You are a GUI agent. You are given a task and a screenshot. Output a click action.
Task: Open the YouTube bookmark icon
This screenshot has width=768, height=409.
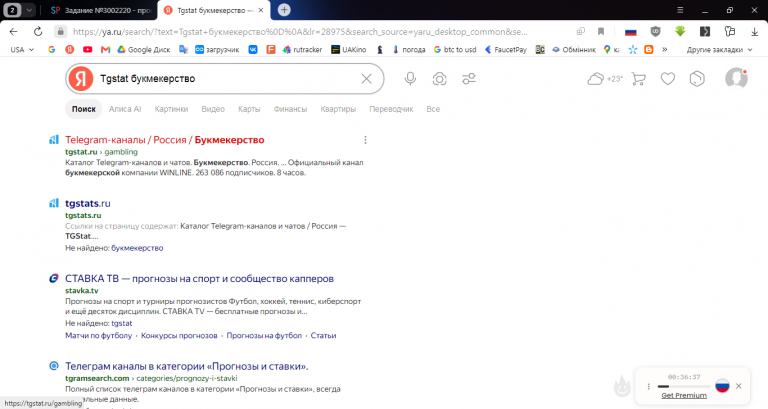[x=88, y=49]
